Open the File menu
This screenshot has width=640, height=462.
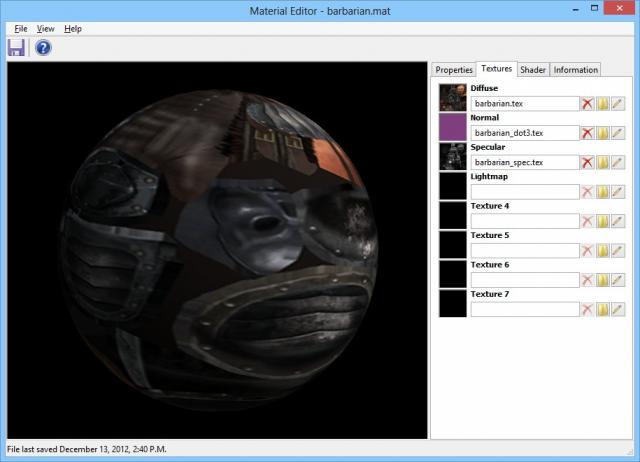point(21,29)
